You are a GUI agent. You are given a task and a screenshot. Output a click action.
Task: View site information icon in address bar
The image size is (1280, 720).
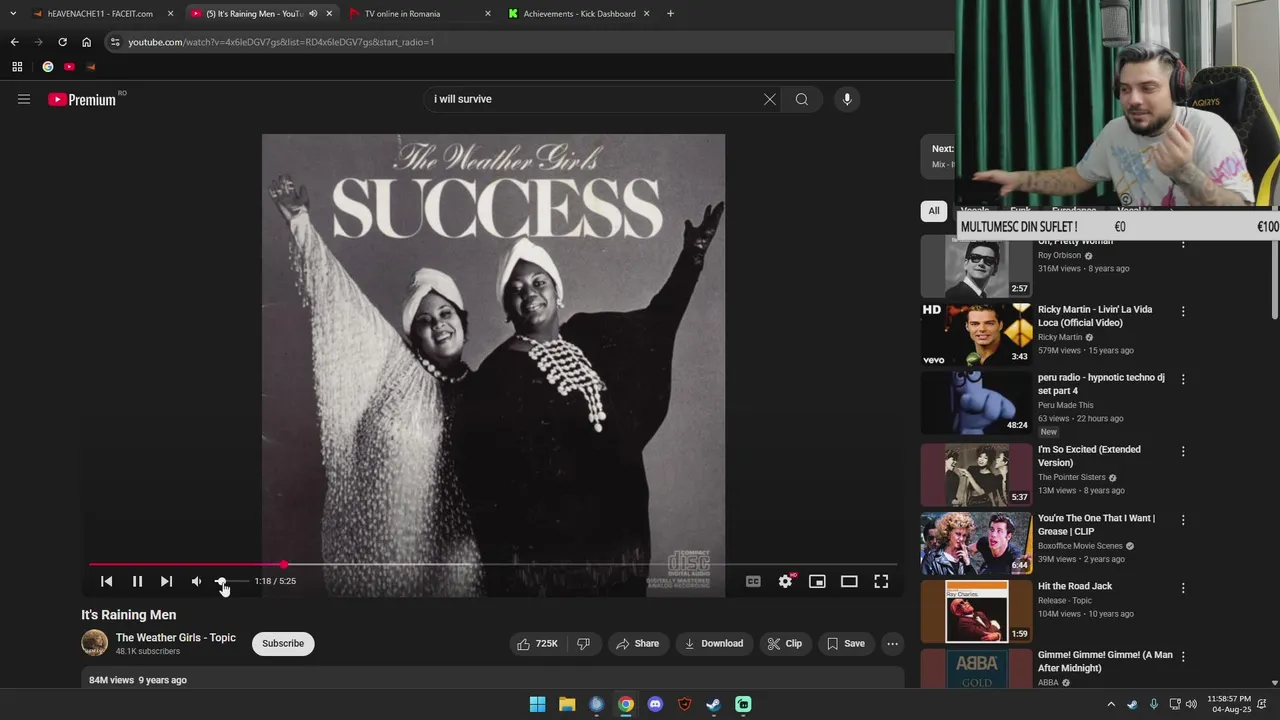pyautogui.click(x=116, y=42)
